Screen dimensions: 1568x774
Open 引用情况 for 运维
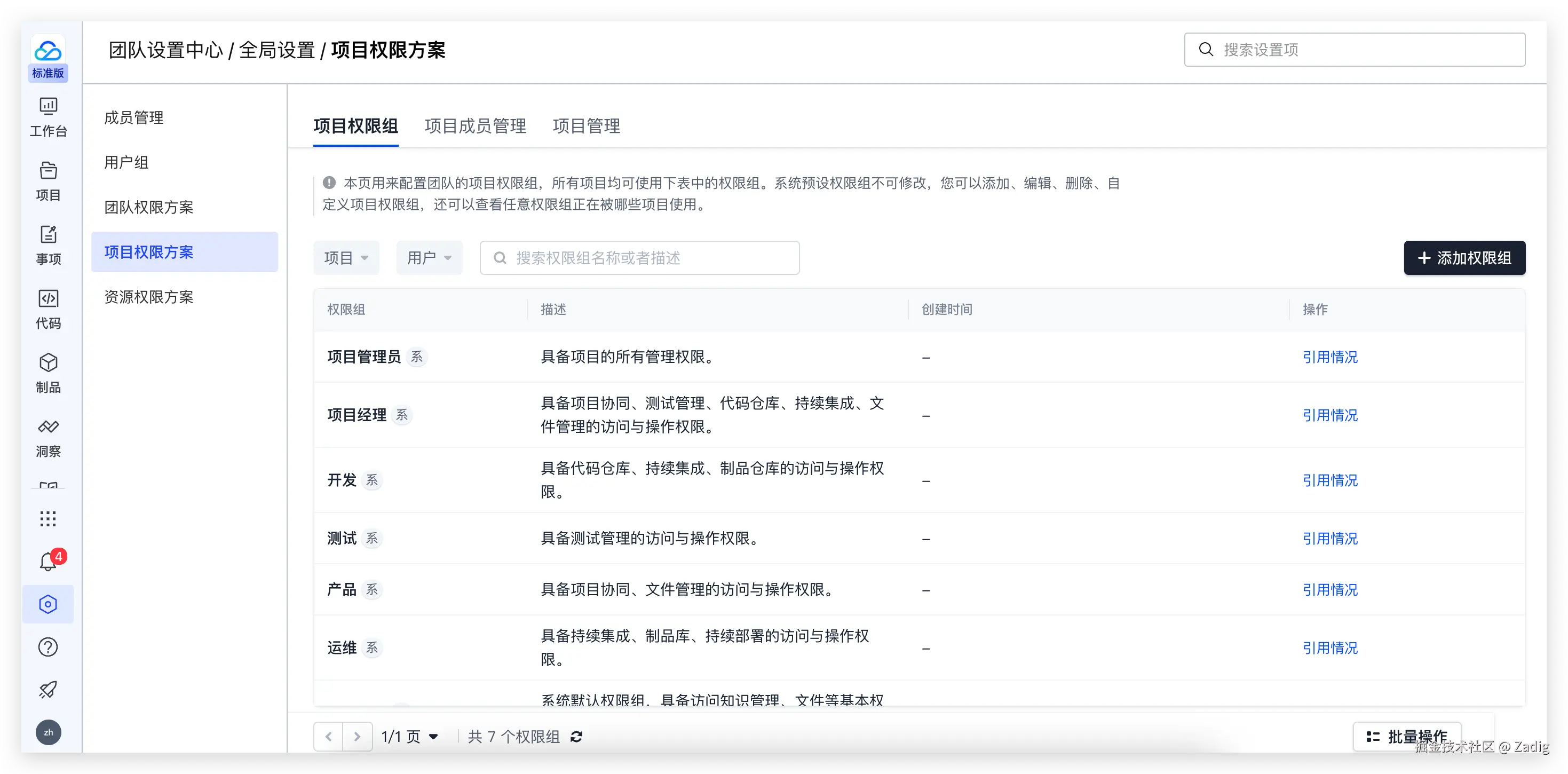click(1330, 648)
